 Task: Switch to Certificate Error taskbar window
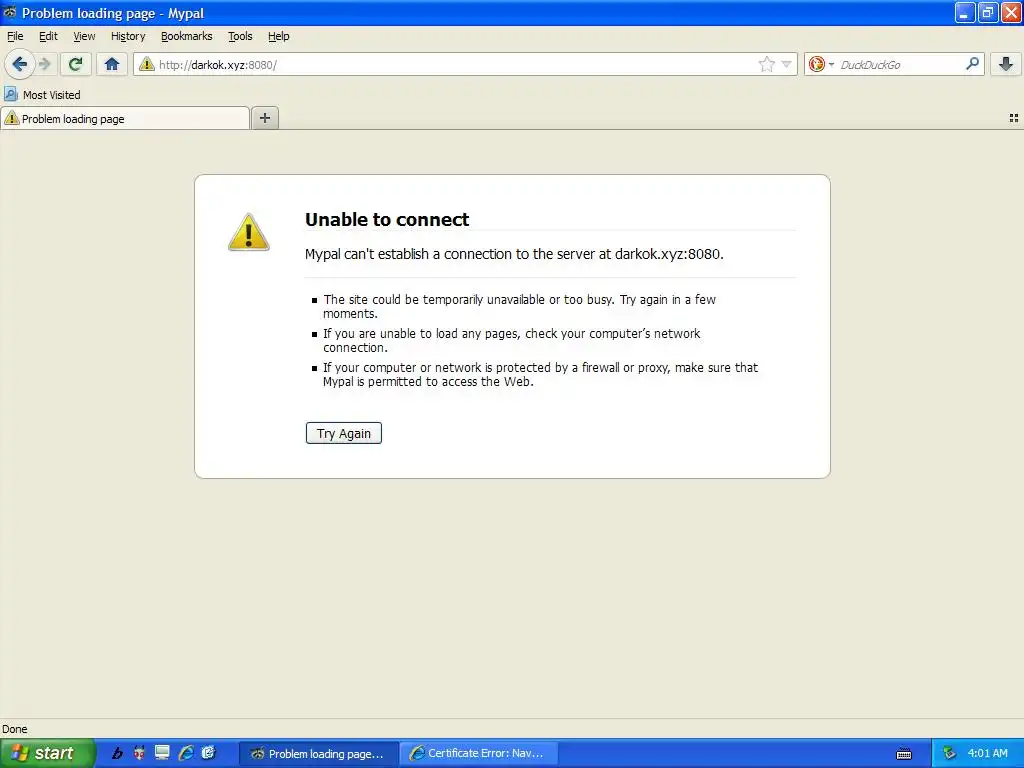tap(479, 754)
